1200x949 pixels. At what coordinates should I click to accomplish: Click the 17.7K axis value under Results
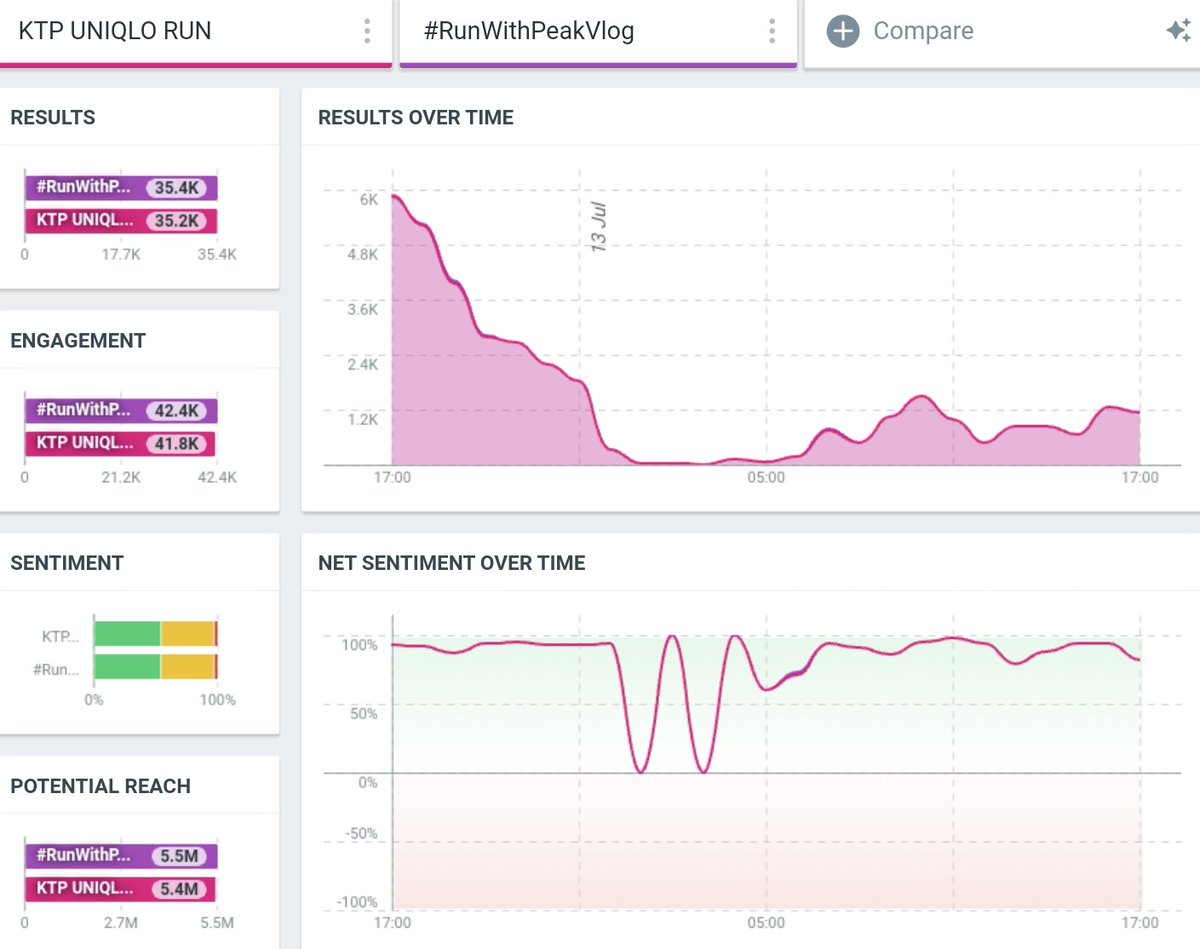click(x=121, y=255)
